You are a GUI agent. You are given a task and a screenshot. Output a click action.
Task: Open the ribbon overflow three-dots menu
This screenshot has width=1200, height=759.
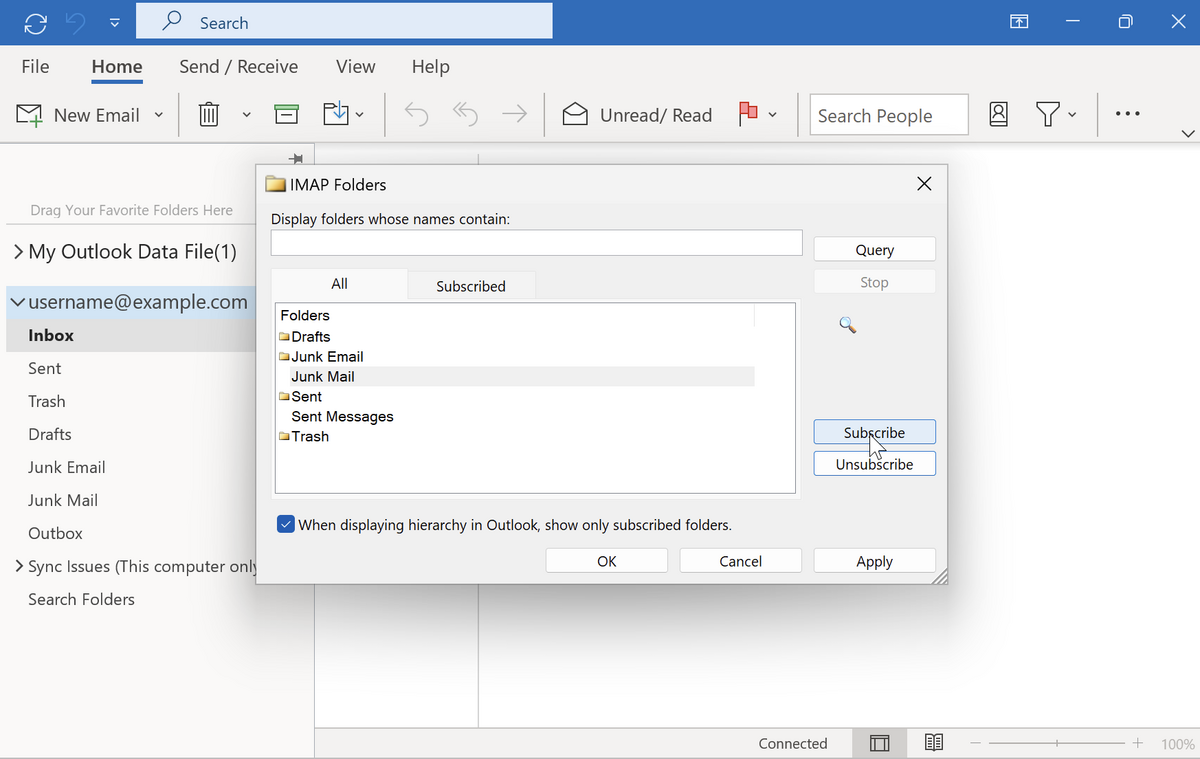(x=1127, y=114)
